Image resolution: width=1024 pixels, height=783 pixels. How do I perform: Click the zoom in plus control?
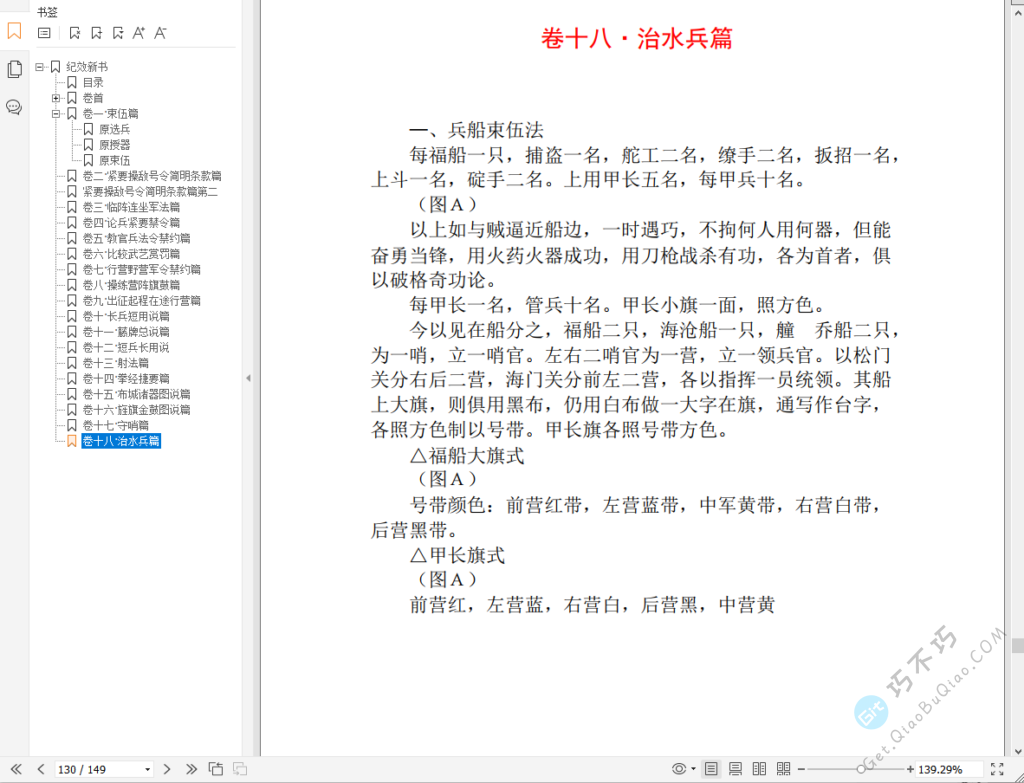[x=909, y=770]
